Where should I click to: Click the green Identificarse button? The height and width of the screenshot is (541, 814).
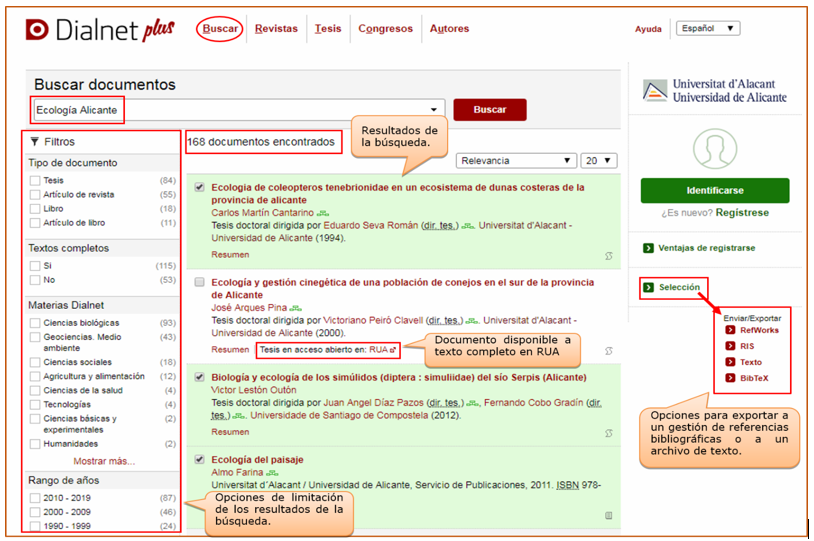coord(714,190)
